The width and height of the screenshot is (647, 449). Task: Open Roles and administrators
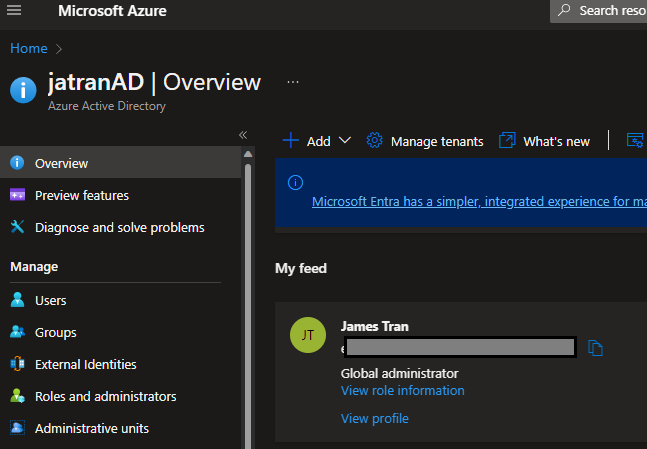tap(120, 396)
